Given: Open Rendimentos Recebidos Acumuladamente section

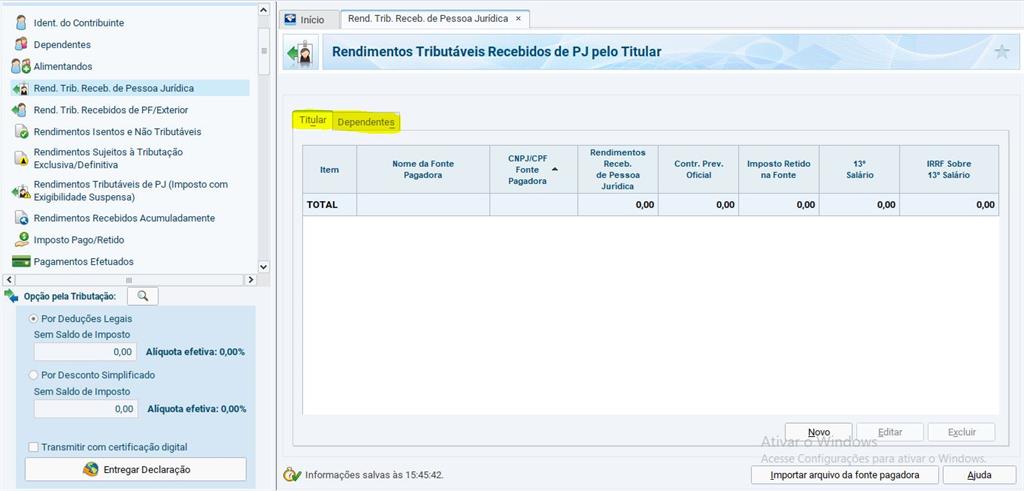Looking at the screenshot, I should (124, 218).
